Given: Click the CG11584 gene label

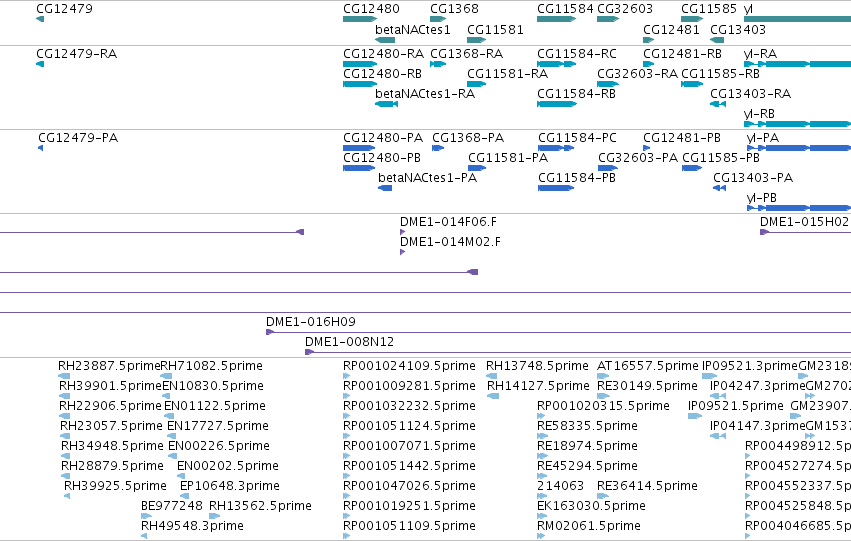Looking at the screenshot, I should point(565,9).
